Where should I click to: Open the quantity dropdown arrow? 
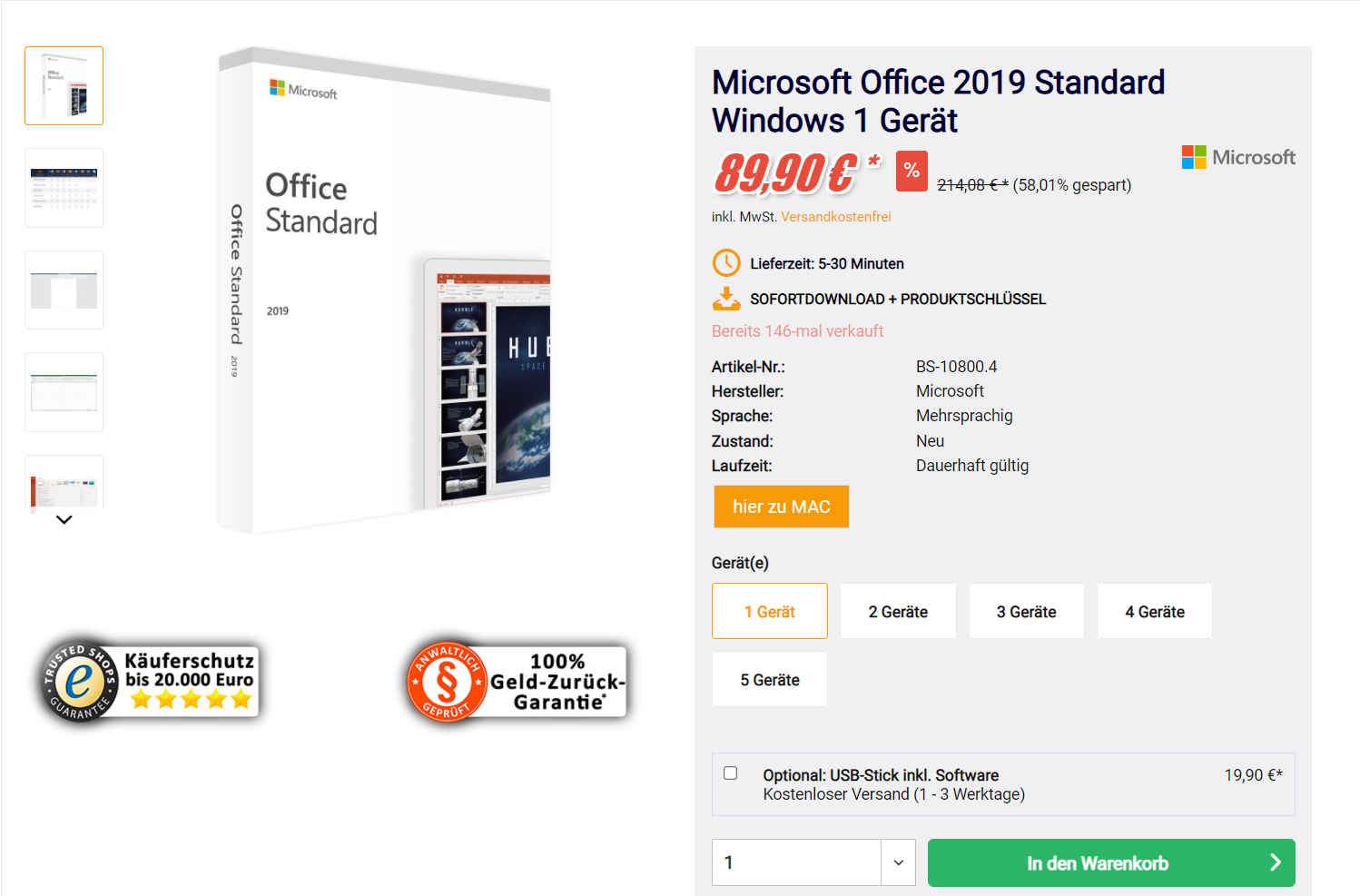click(898, 862)
